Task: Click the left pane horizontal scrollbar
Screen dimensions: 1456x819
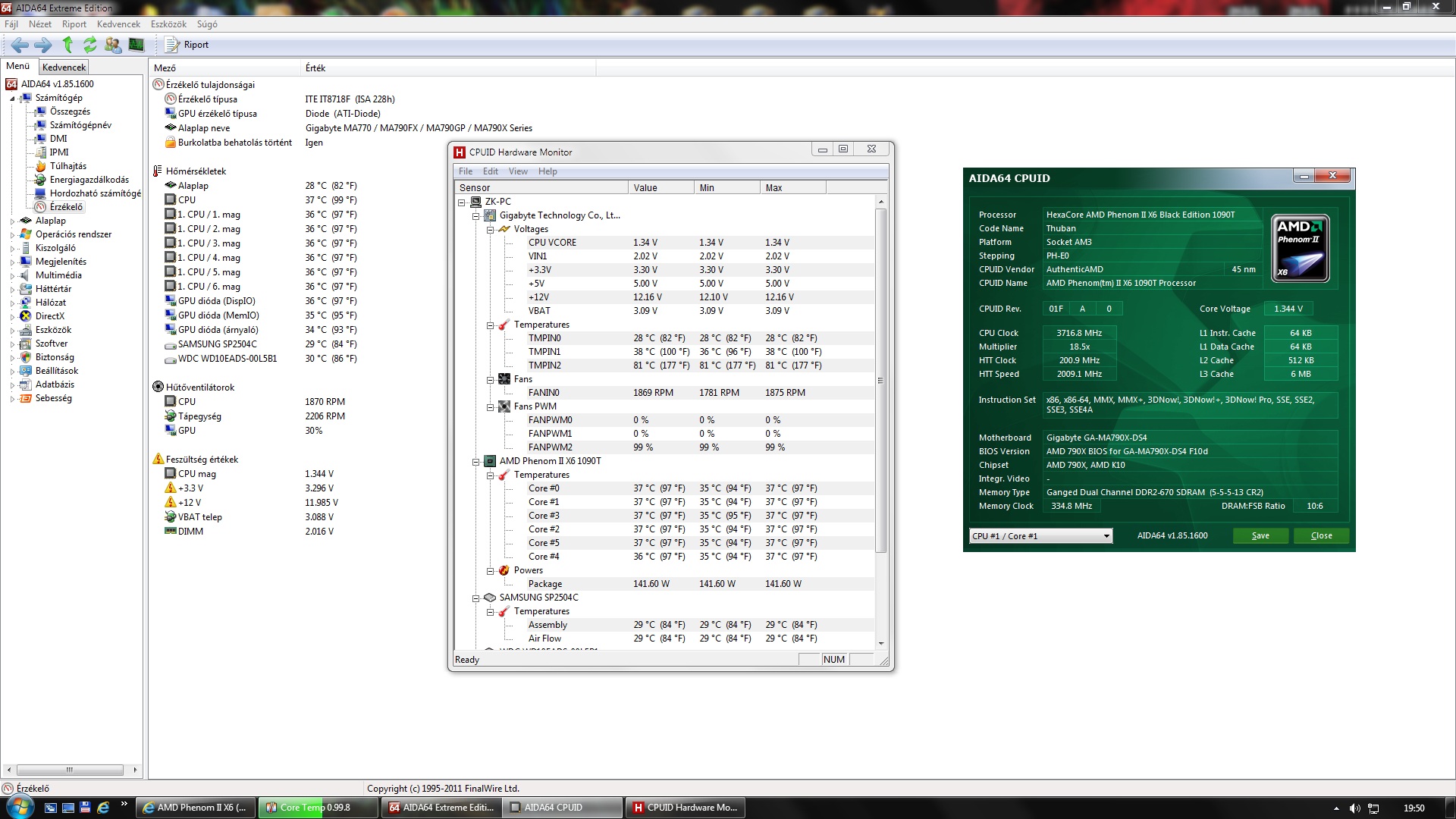Action: 70,770
